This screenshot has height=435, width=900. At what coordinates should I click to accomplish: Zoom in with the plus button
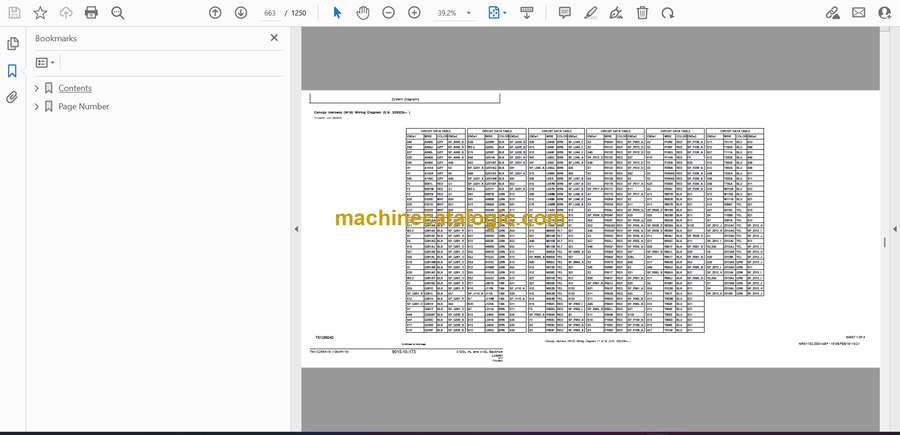click(x=414, y=13)
